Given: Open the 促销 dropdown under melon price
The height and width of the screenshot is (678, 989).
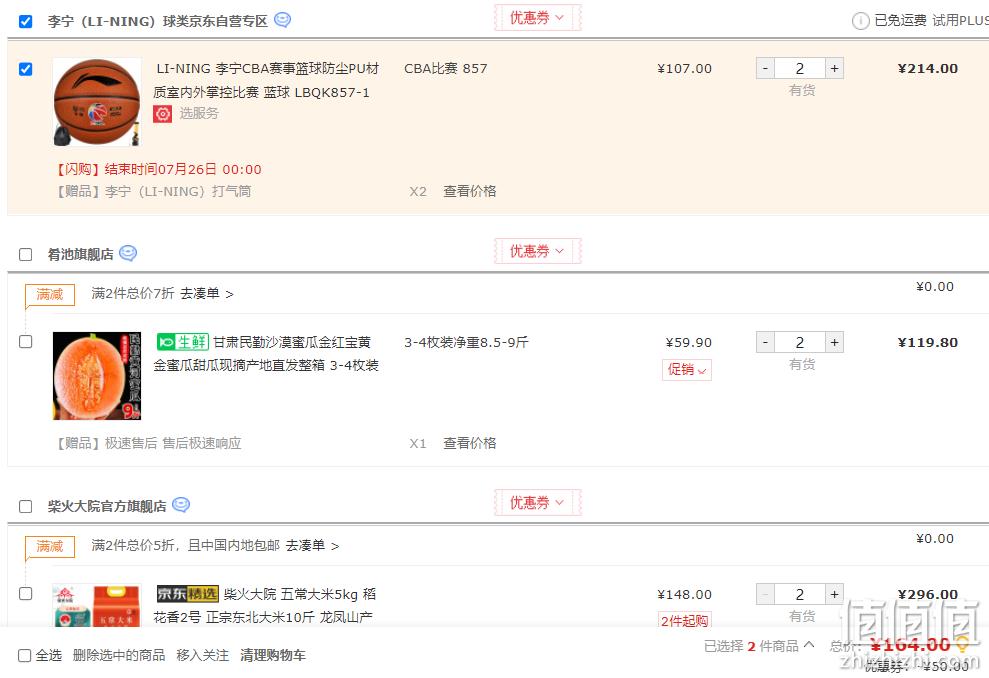Looking at the screenshot, I should coord(687,370).
